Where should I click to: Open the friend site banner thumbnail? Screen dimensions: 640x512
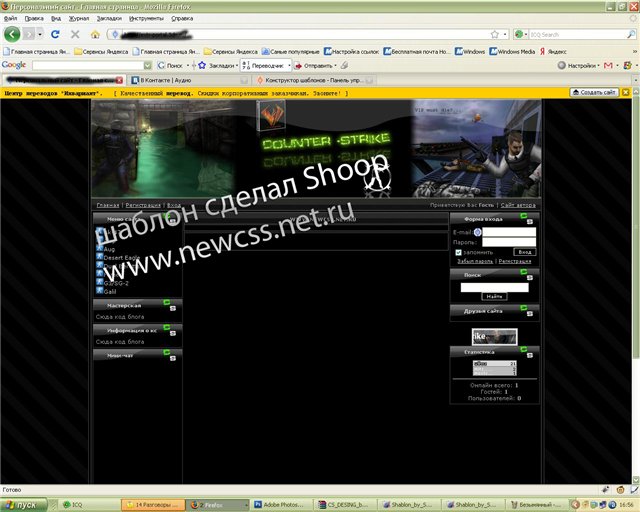pyautogui.click(x=494, y=337)
